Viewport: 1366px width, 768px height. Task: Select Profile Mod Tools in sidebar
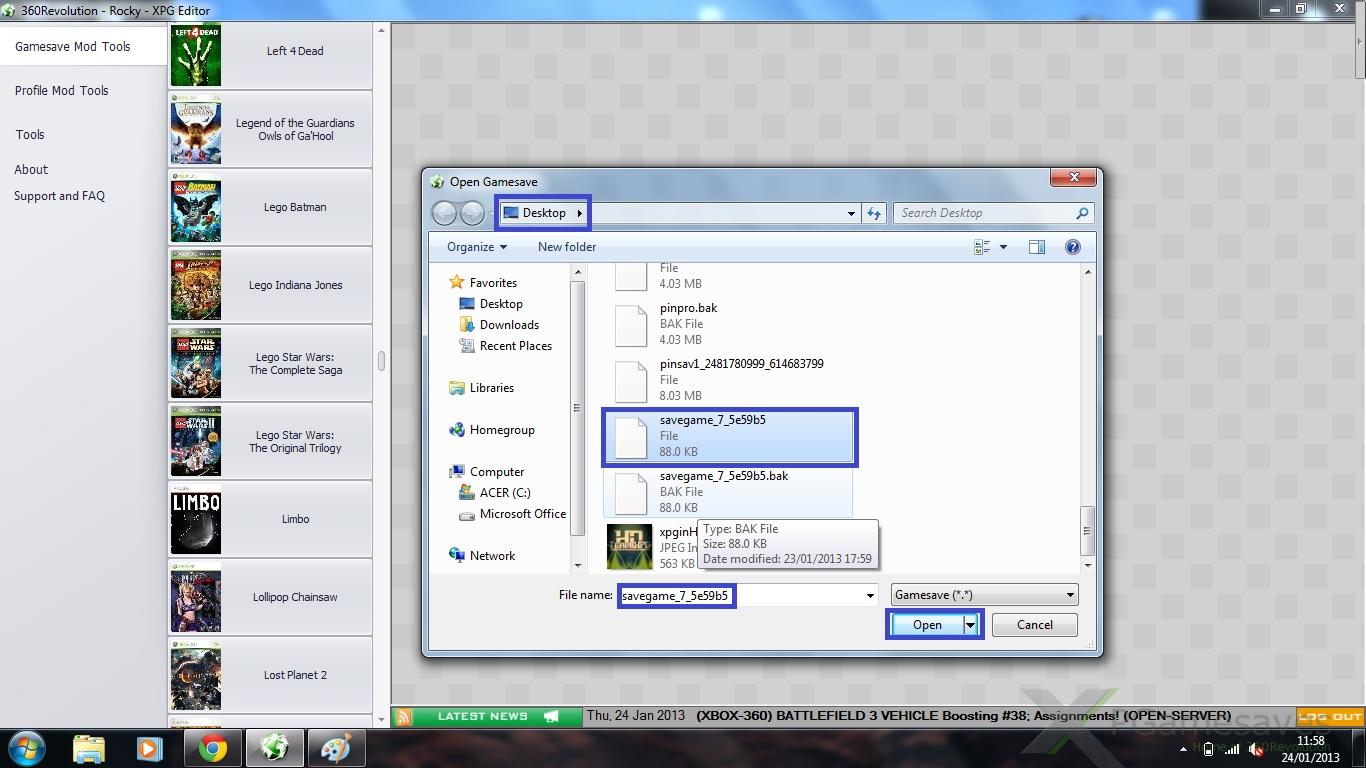pos(62,90)
